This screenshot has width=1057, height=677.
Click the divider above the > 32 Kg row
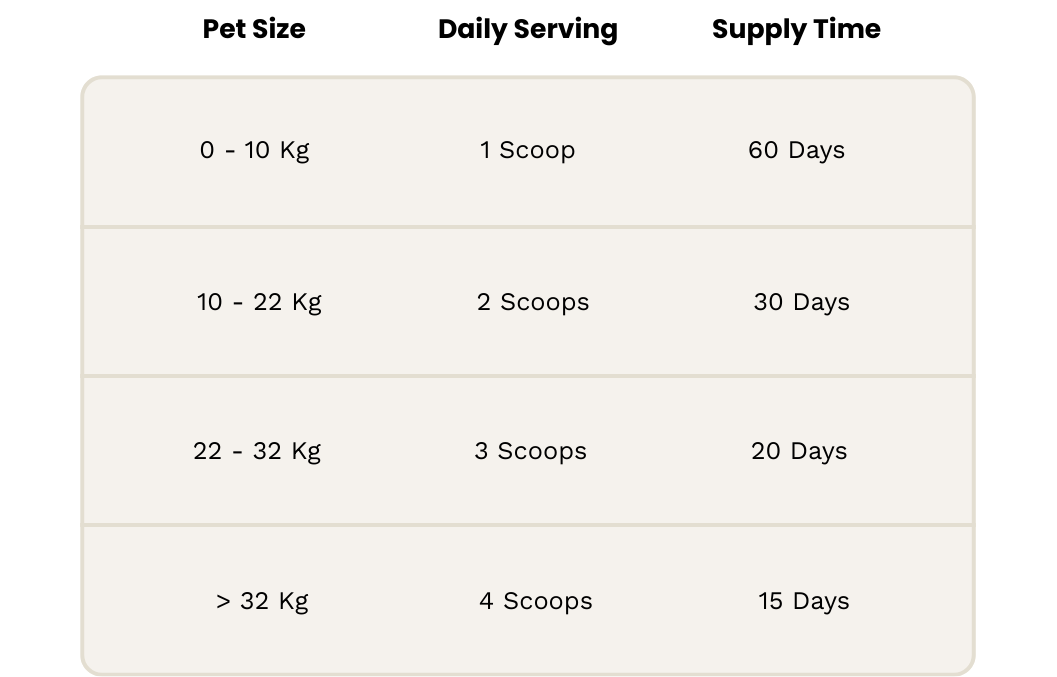click(x=527, y=524)
